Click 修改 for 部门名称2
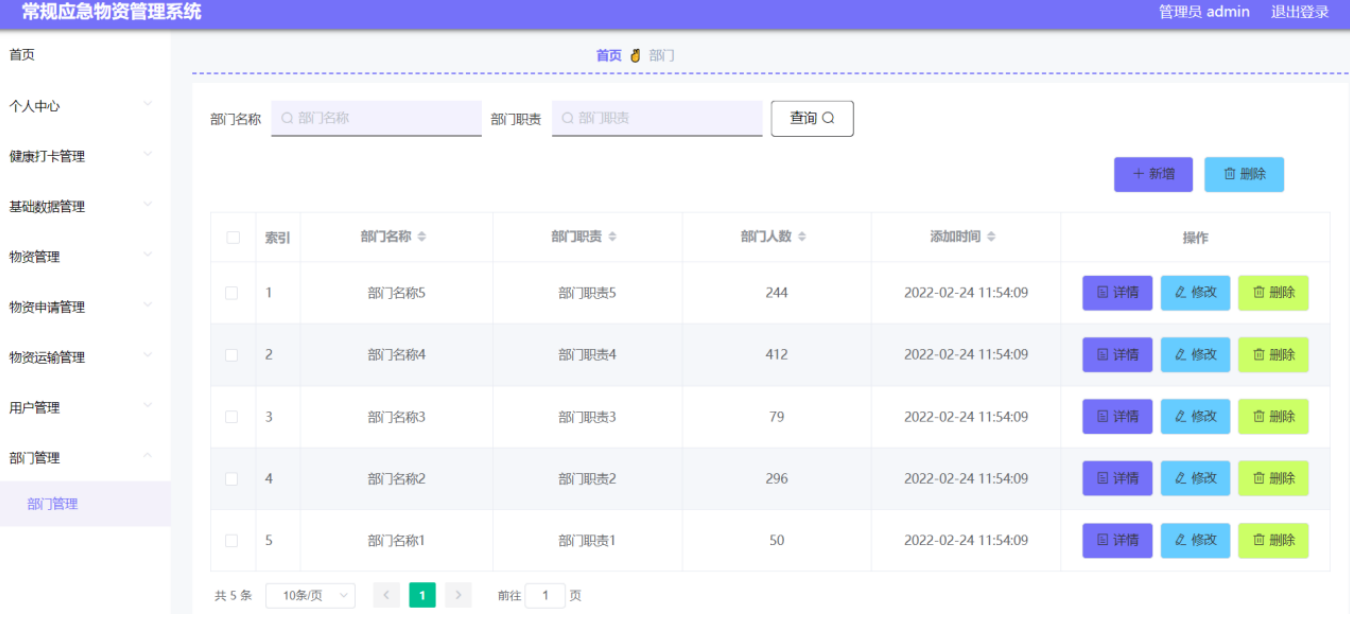This screenshot has height=619, width=1350. [1195, 479]
